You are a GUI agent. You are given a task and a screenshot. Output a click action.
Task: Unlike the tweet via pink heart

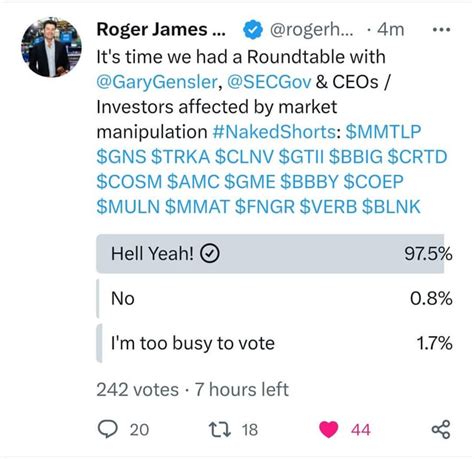[x=328, y=429]
